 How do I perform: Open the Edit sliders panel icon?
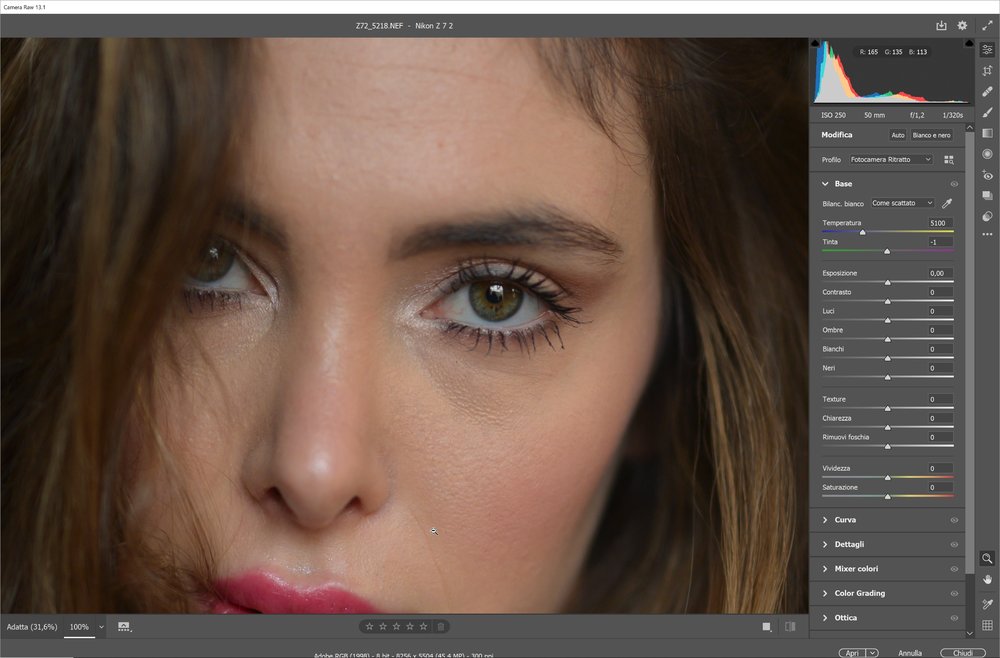tap(987, 50)
